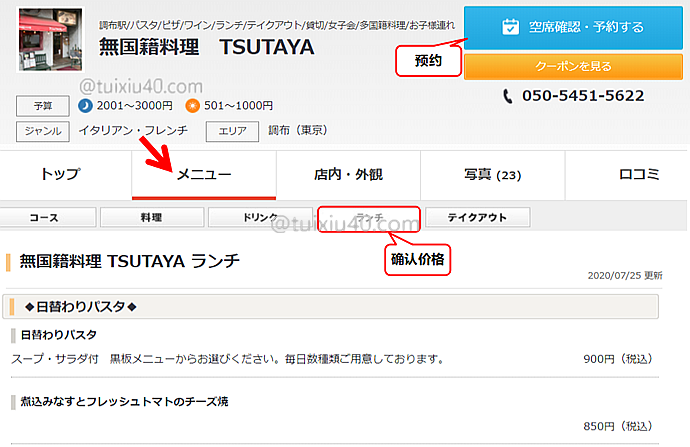Click dinner budget text 2001～3000円

click(x=135, y=106)
